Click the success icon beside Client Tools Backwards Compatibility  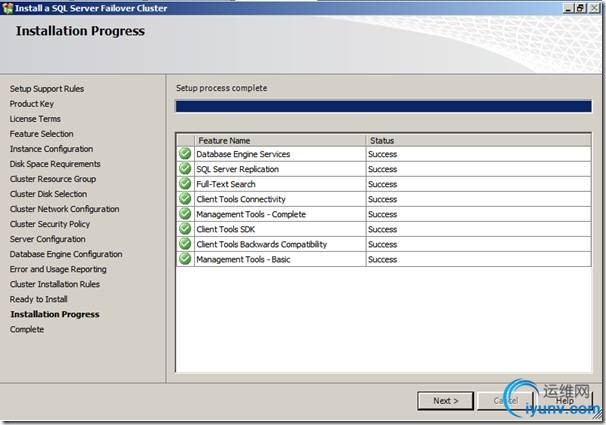point(186,244)
